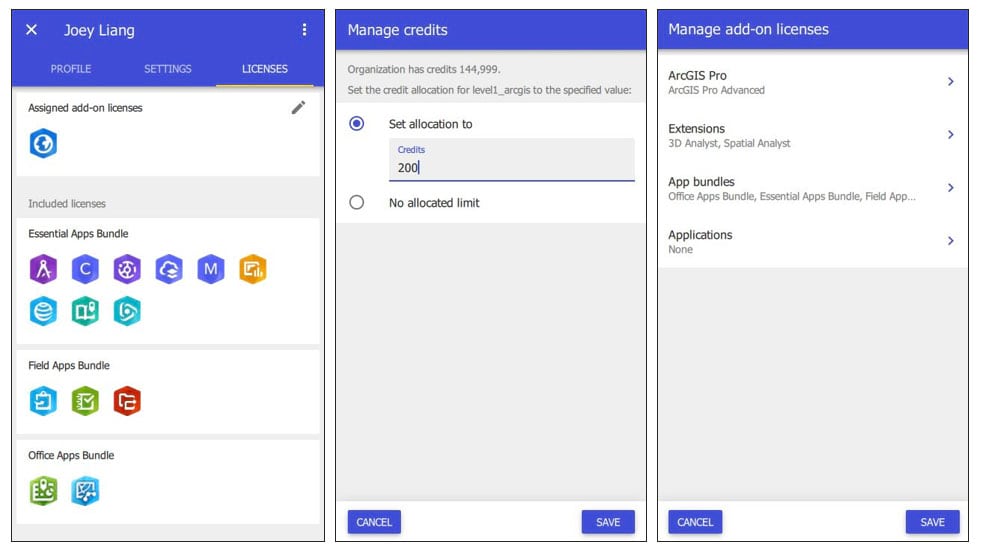Select the orange Dashboards icon
Image resolution: width=981 pixels, height=550 pixels.
pyautogui.click(x=253, y=269)
